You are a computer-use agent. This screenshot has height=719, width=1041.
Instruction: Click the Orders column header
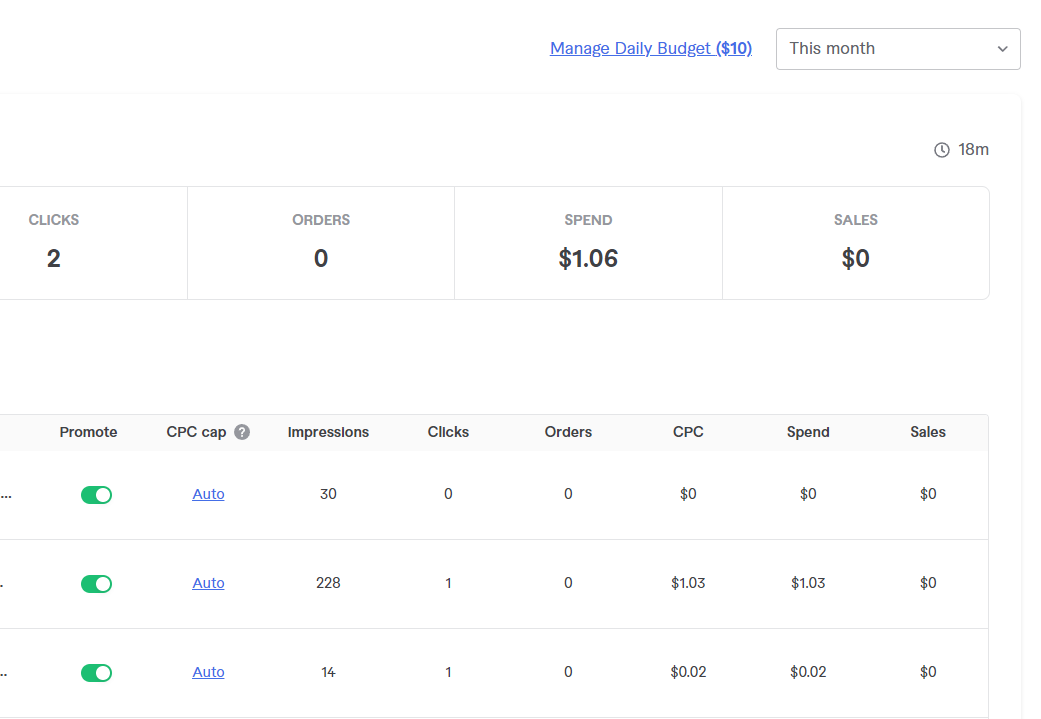point(568,432)
